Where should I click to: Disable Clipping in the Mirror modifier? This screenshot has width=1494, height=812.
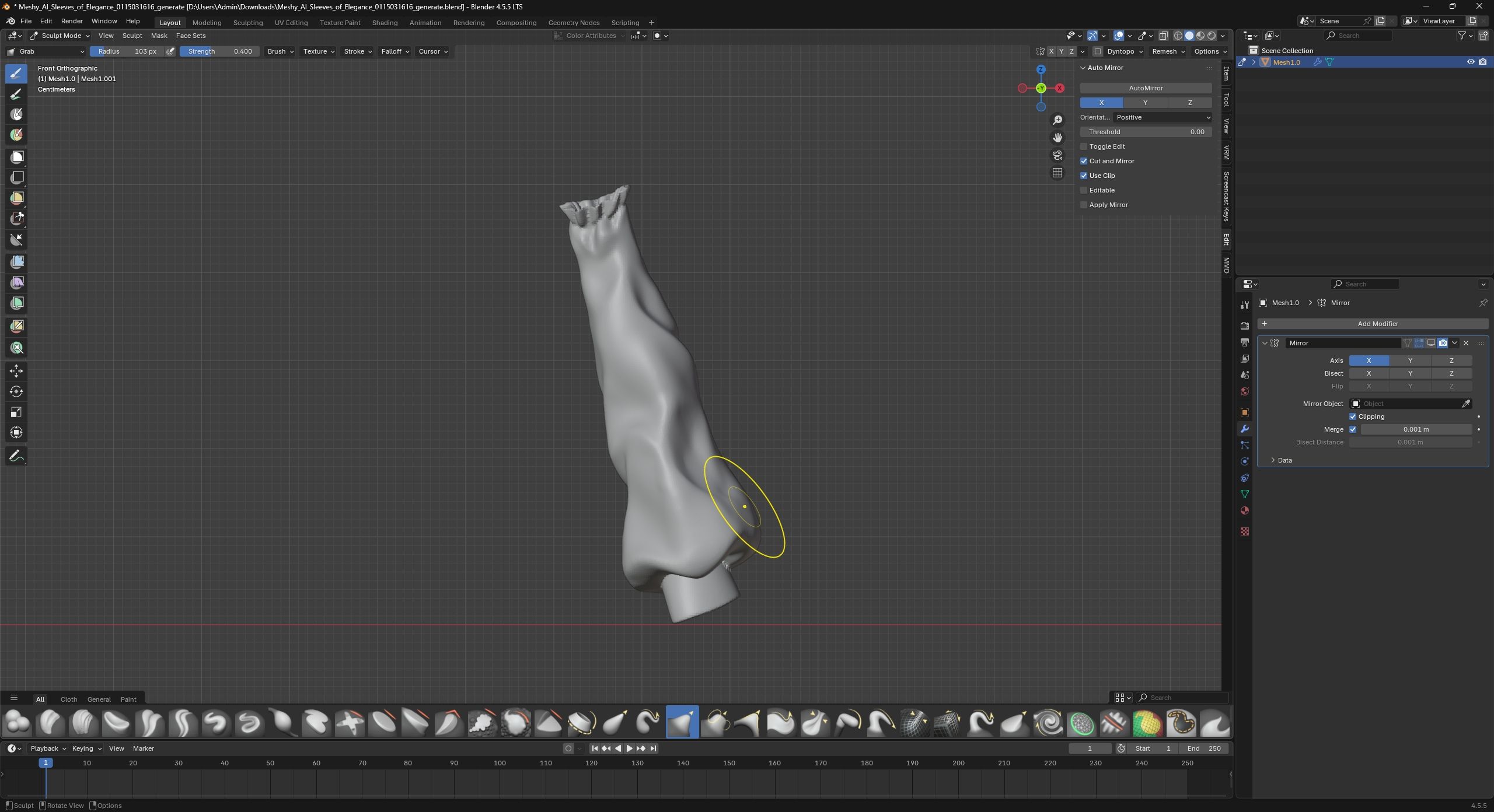(1353, 416)
